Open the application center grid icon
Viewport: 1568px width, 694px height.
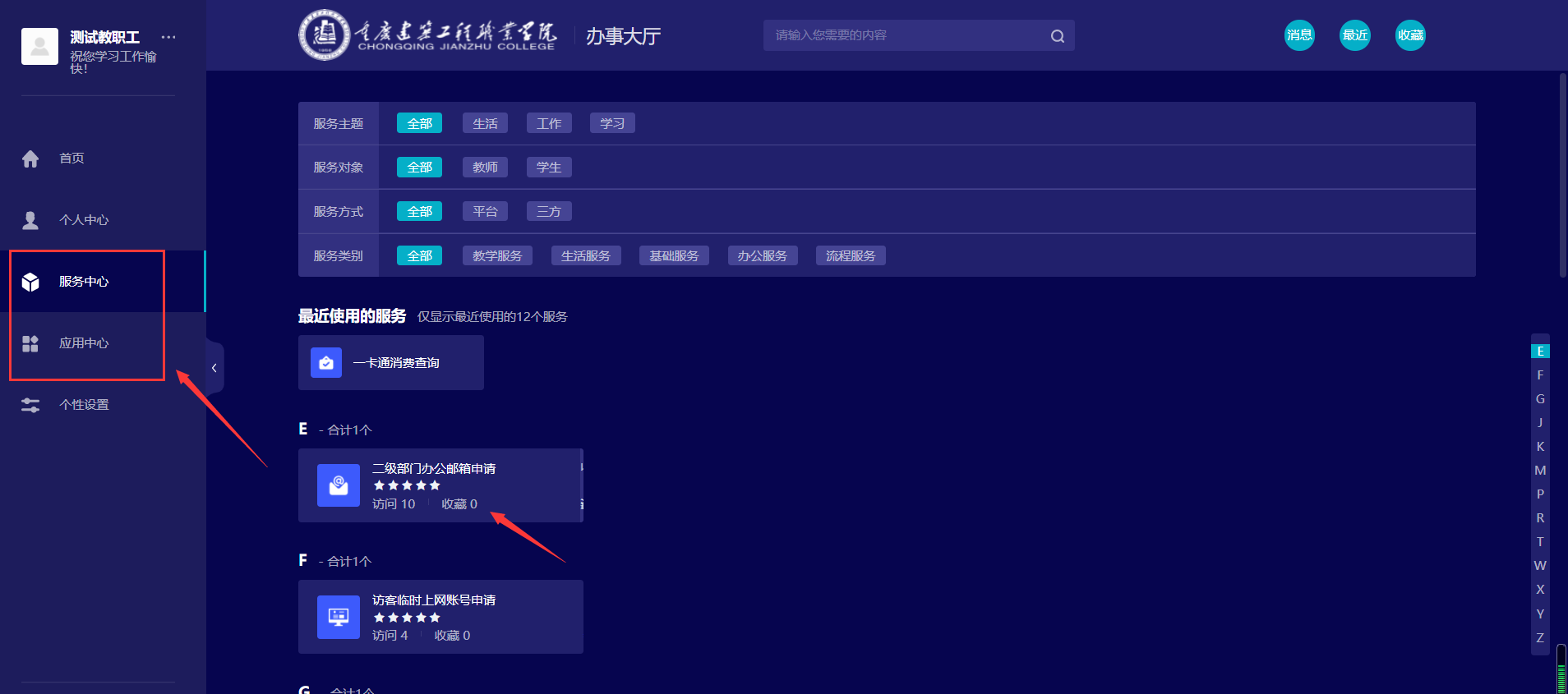30,343
